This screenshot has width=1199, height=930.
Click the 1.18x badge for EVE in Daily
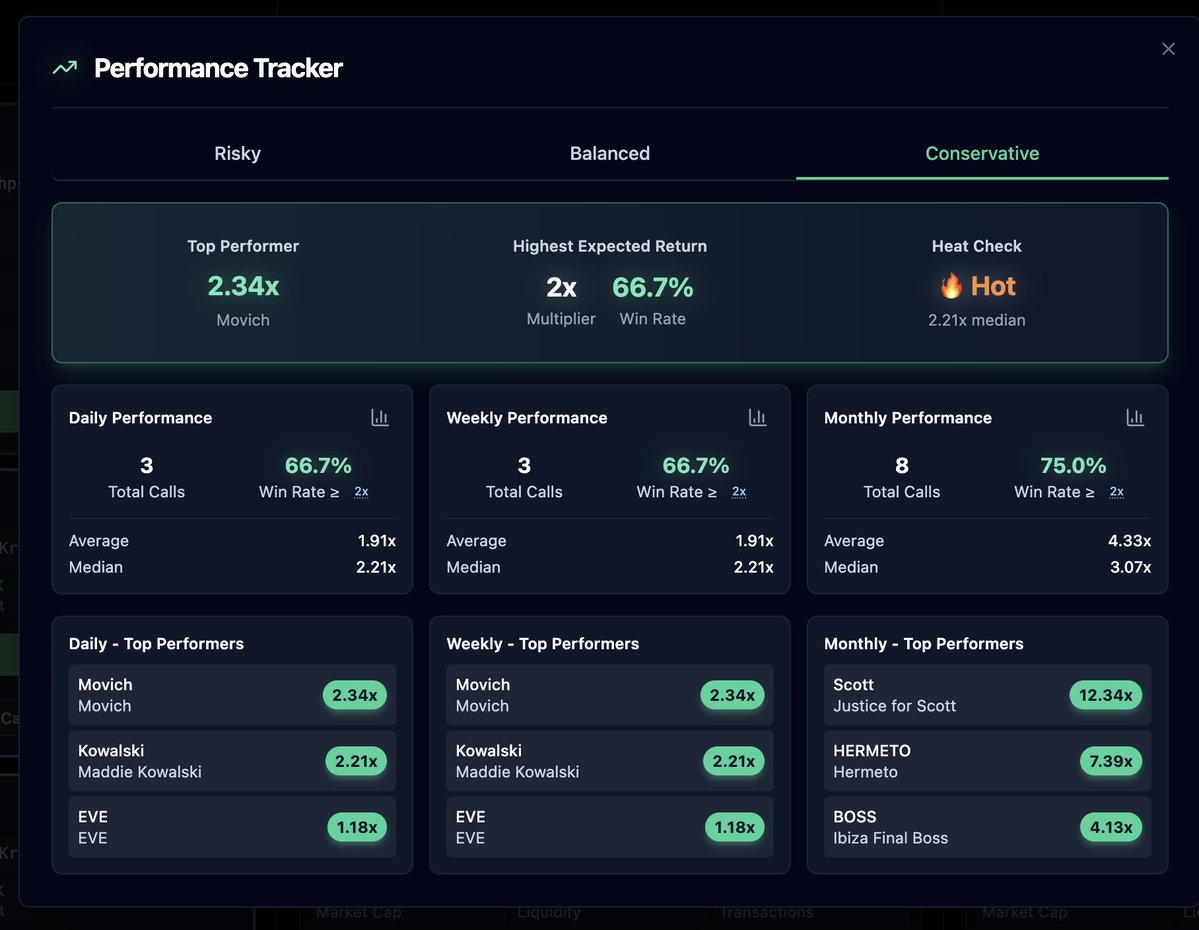click(356, 827)
